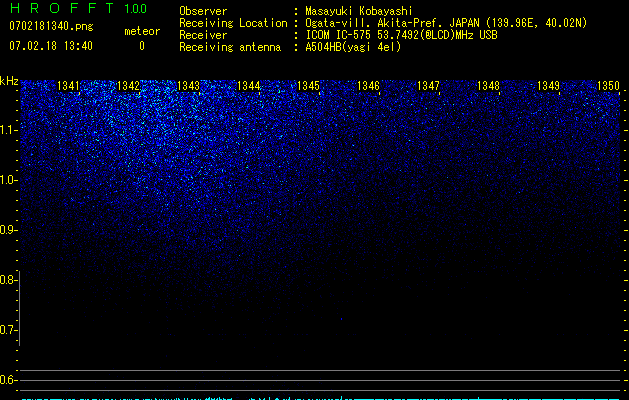Screen dimensions: 629x400
Task: Select the 1347 time marker
Action: click(428, 85)
